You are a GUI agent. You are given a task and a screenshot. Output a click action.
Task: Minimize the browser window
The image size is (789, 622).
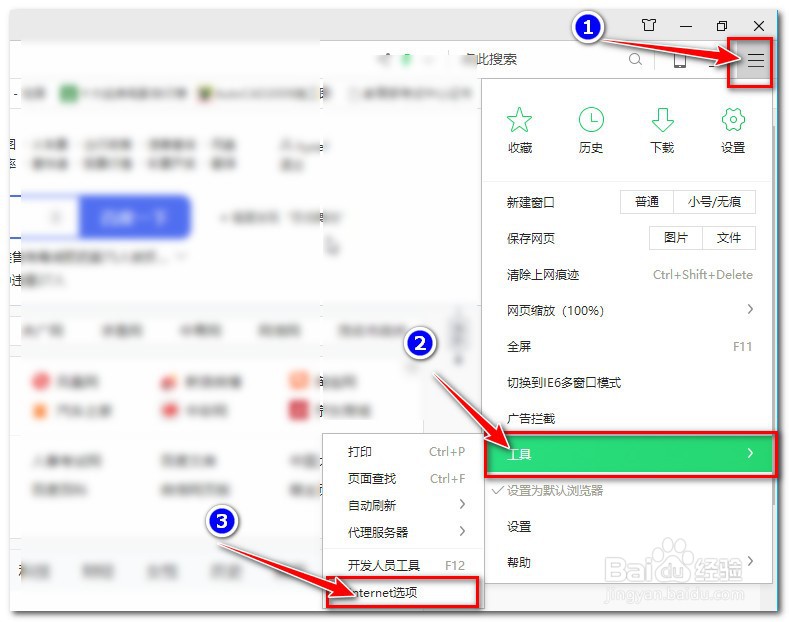(x=686, y=26)
